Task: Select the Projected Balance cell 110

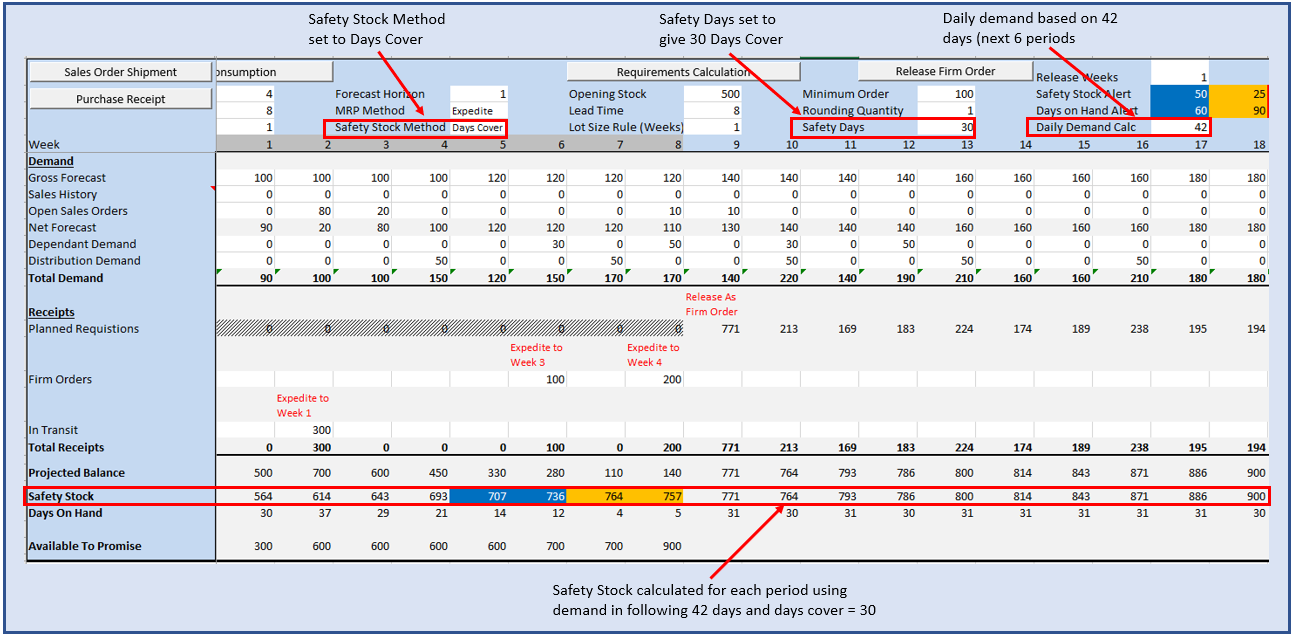Action: pos(596,473)
